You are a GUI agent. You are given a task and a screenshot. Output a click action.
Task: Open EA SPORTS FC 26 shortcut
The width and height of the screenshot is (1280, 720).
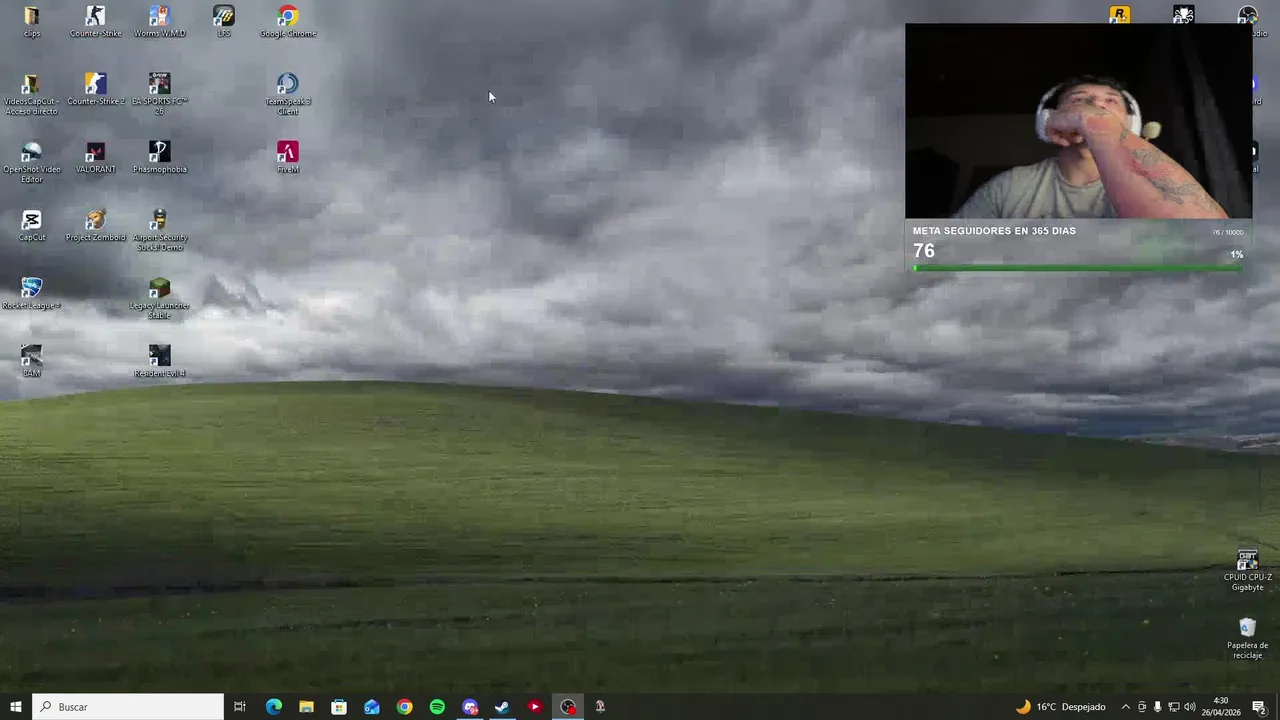(159, 94)
